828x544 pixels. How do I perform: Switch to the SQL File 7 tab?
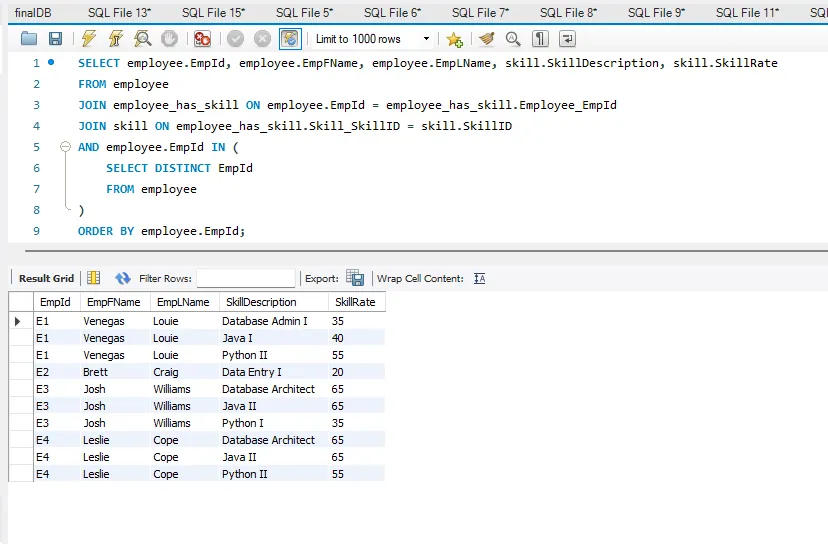point(480,13)
